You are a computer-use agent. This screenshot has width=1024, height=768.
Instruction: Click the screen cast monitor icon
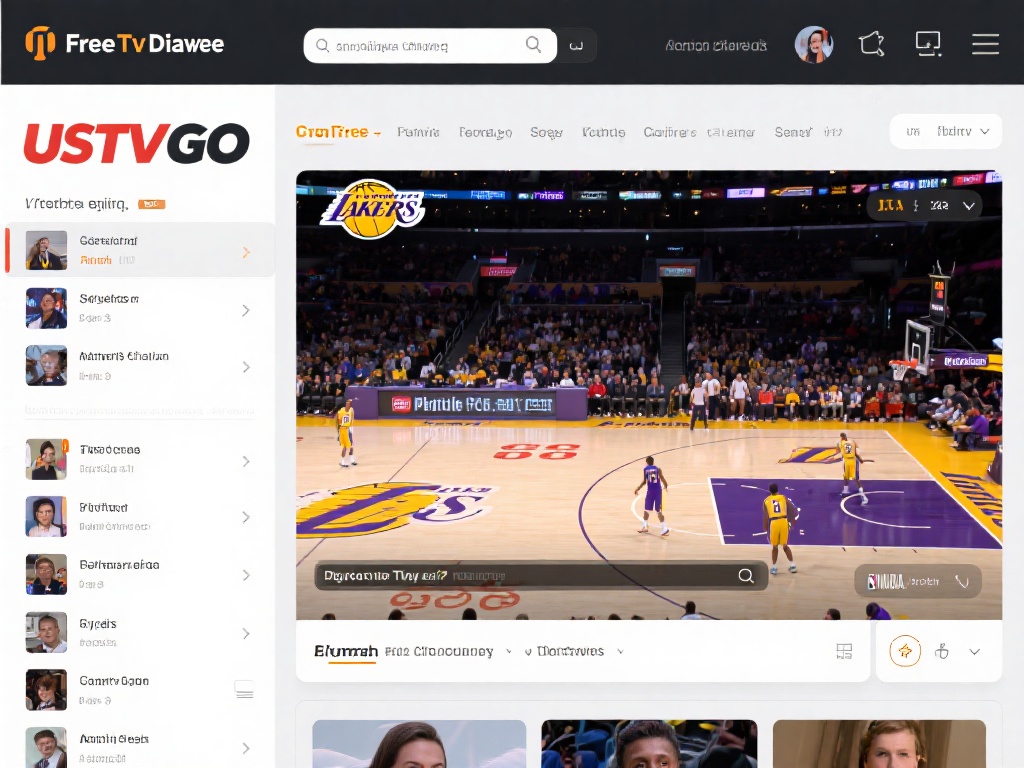pyautogui.click(x=928, y=44)
